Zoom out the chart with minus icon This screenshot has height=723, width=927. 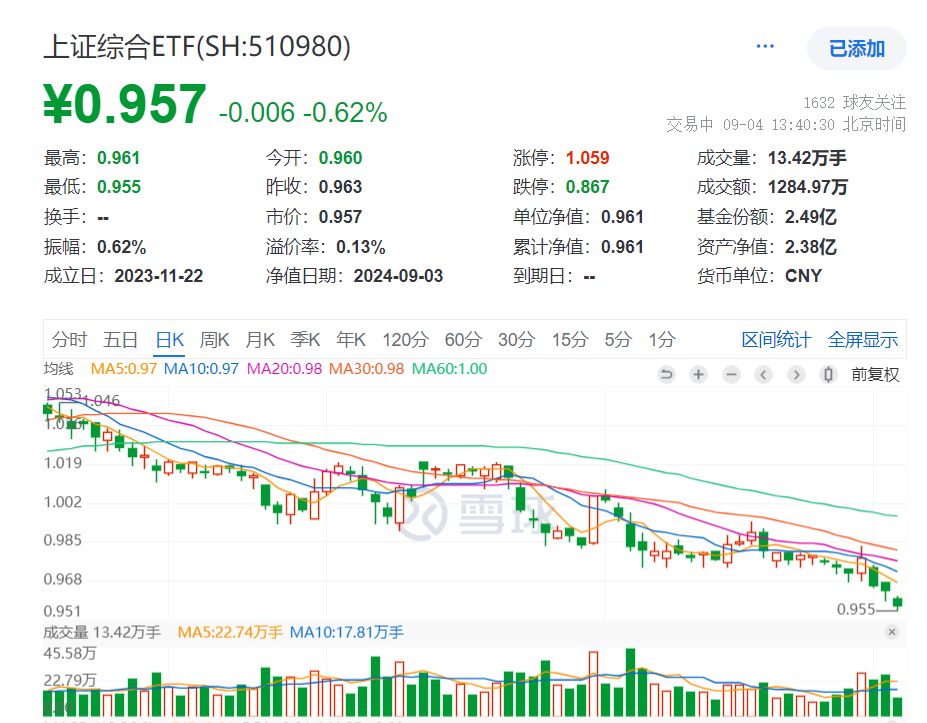coord(731,374)
